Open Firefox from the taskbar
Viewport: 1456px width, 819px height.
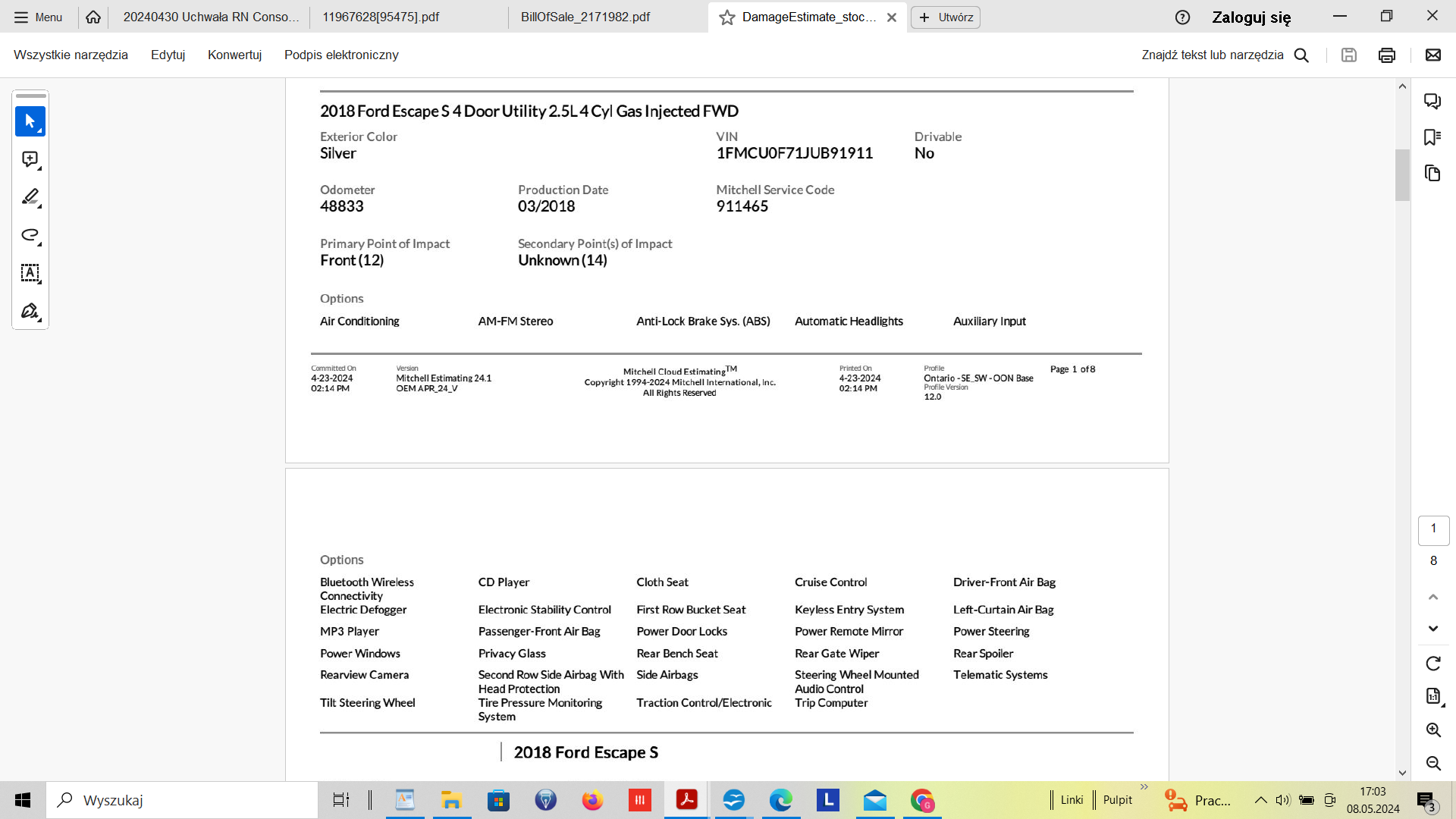coord(592,800)
